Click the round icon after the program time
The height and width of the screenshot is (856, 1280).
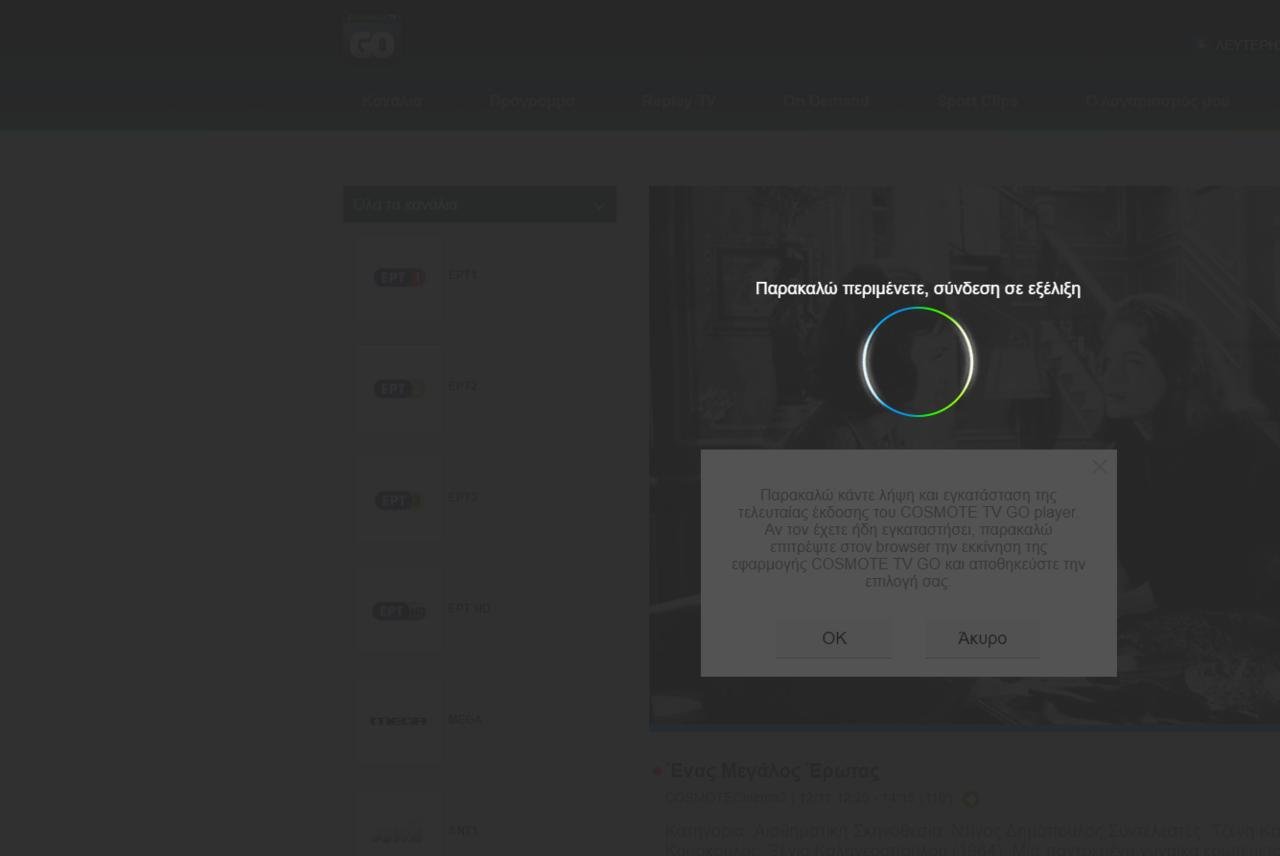pyautogui.click(x=970, y=798)
